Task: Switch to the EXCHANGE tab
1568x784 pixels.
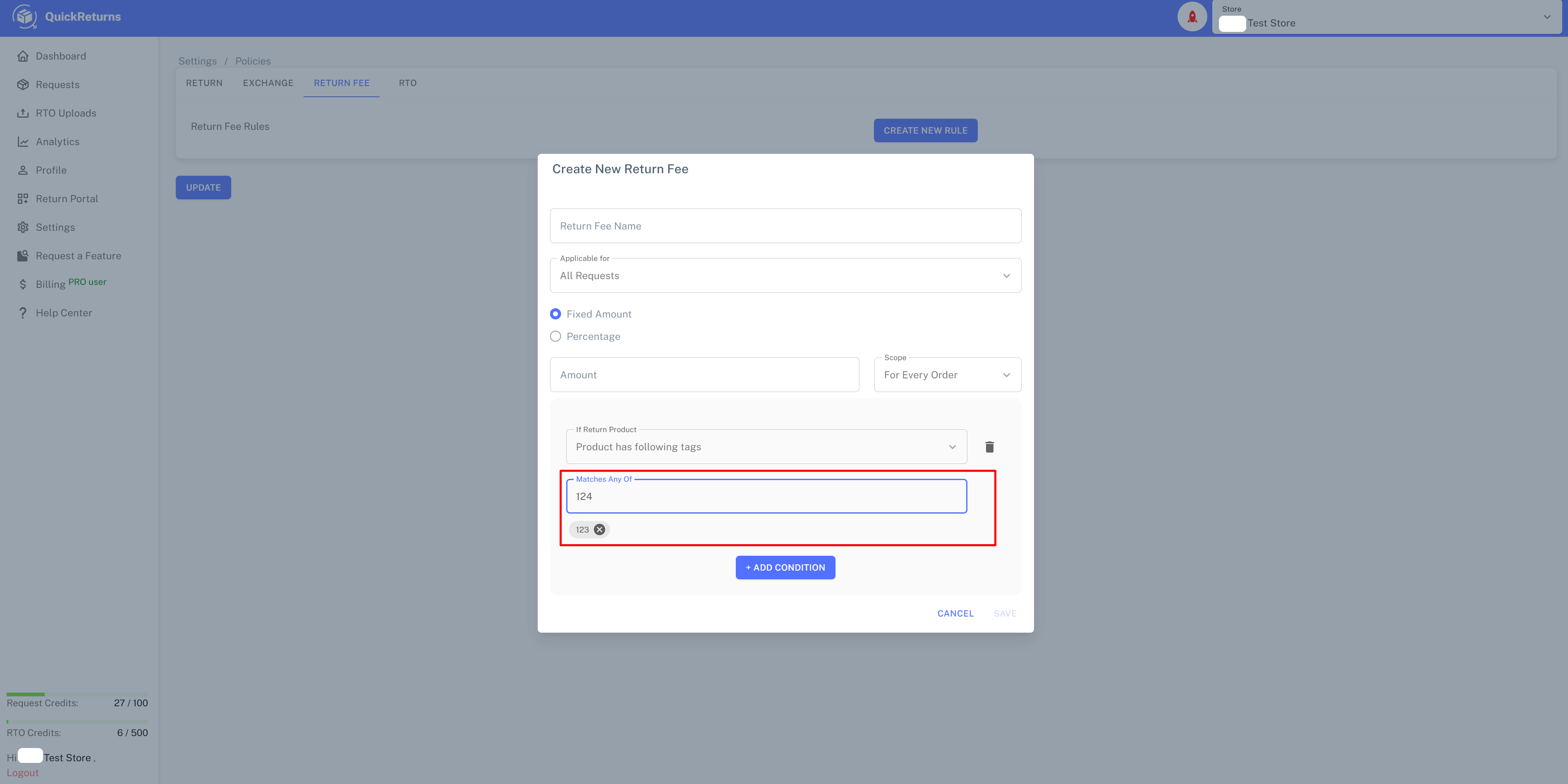Action: 268,83
